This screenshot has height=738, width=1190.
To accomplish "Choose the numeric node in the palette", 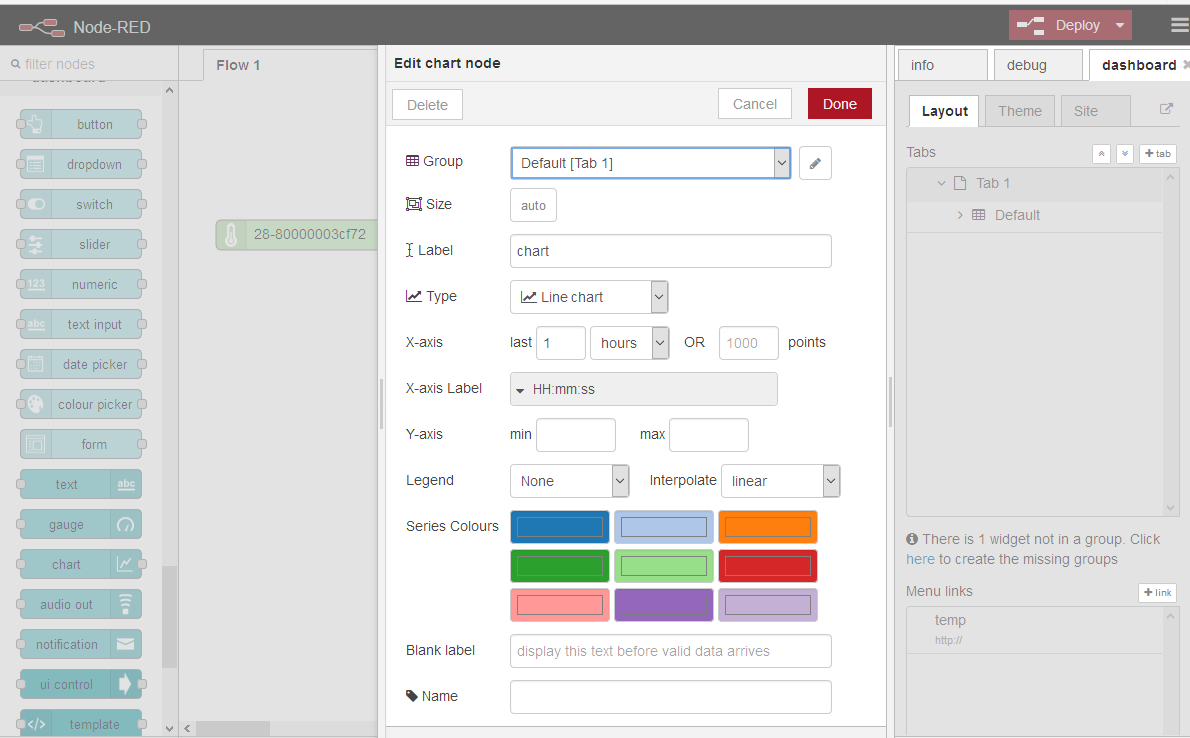I will click(x=81, y=284).
